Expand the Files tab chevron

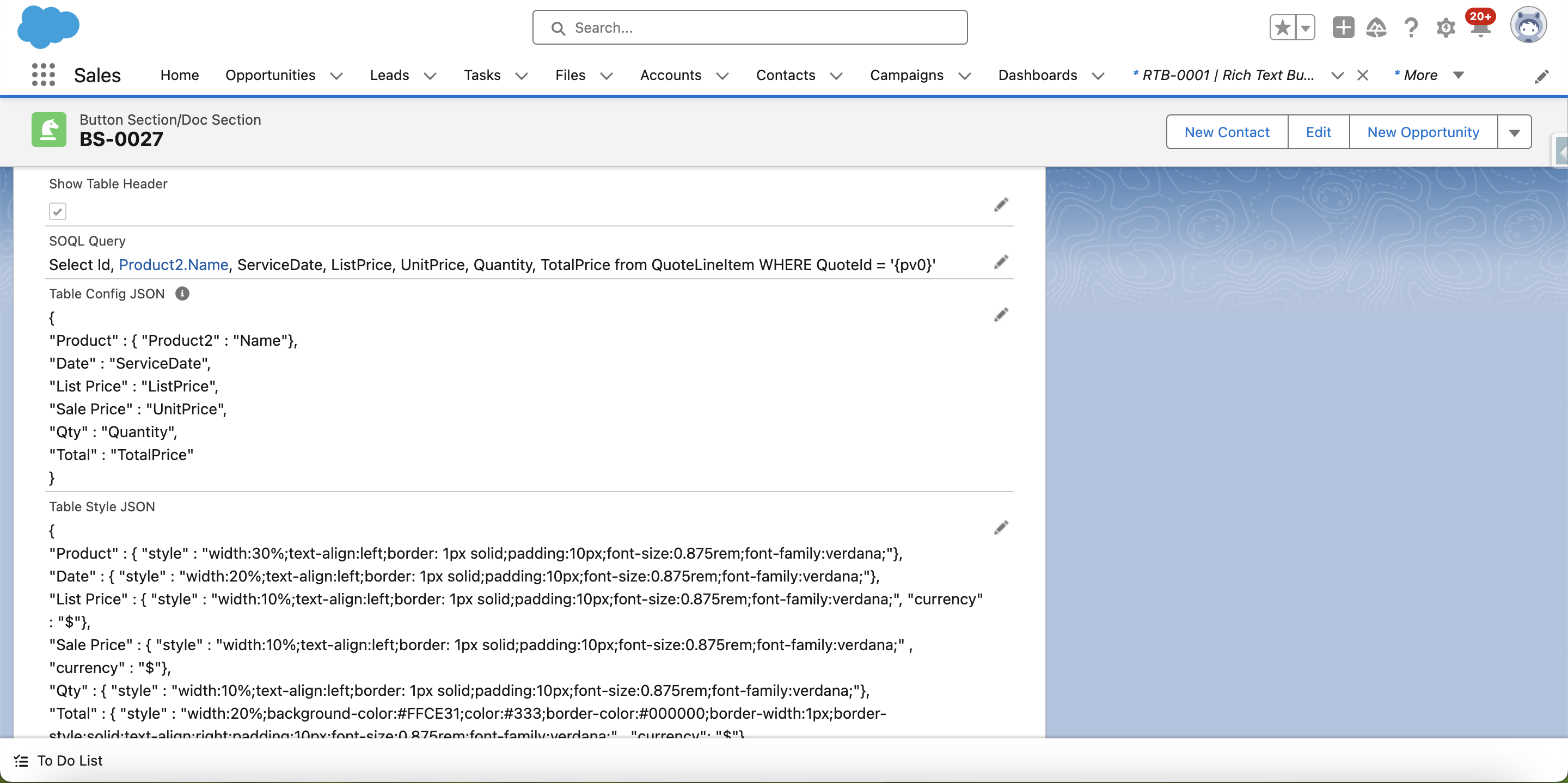pyautogui.click(x=605, y=76)
